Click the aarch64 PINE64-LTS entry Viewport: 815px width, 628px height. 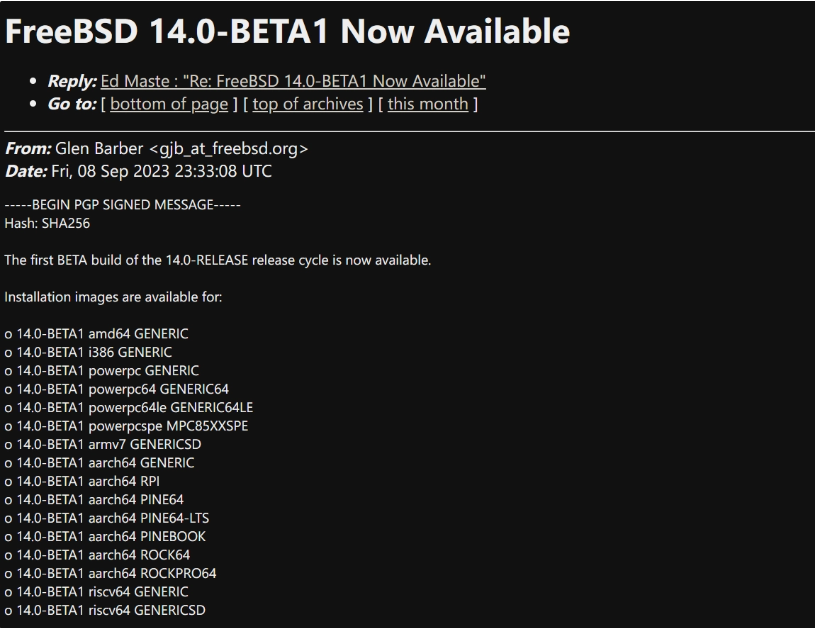tap(107, 518)
